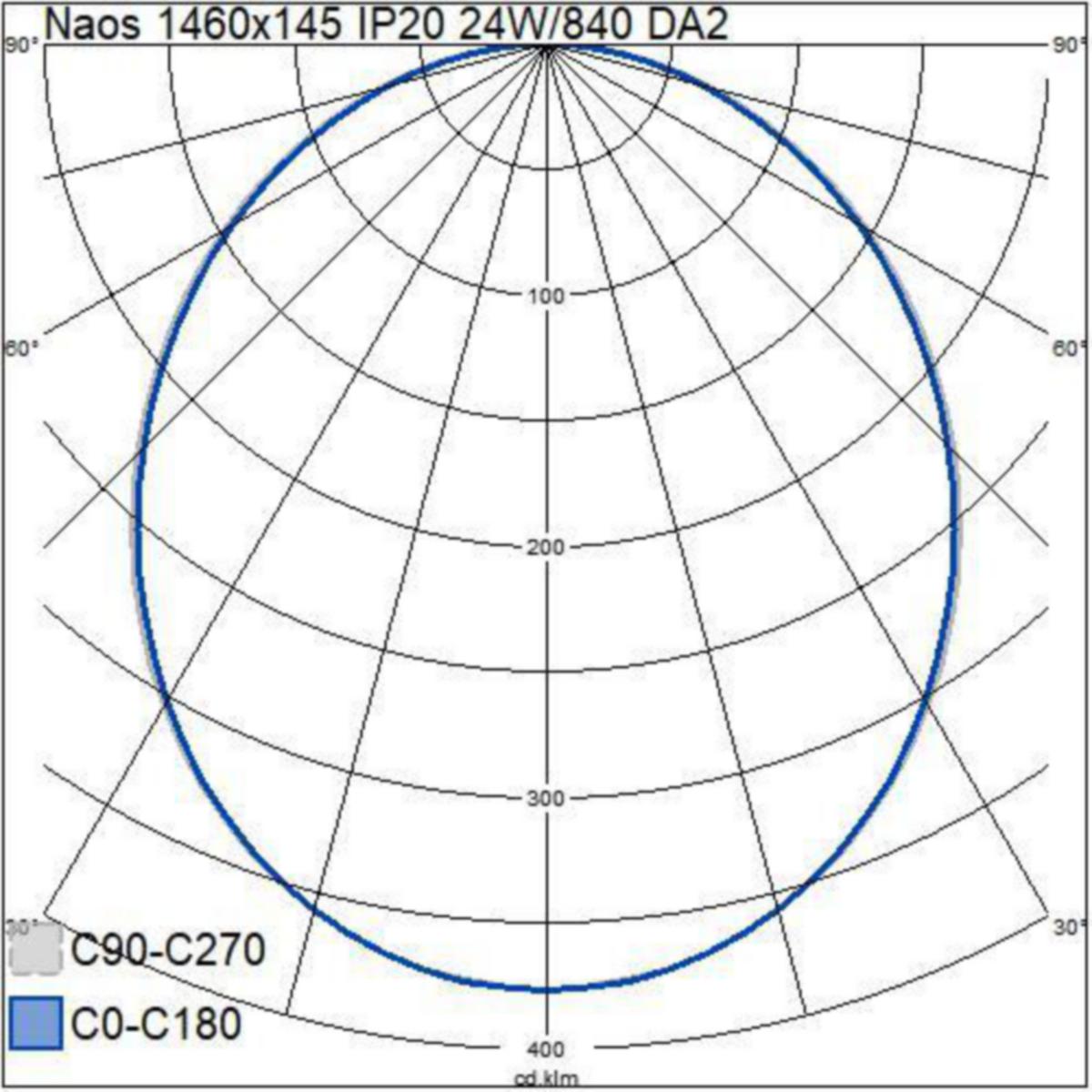Click the top-right 90° angle label
The height and width of the screenshot is (1092, 1092).
[x=1069, y=45]
